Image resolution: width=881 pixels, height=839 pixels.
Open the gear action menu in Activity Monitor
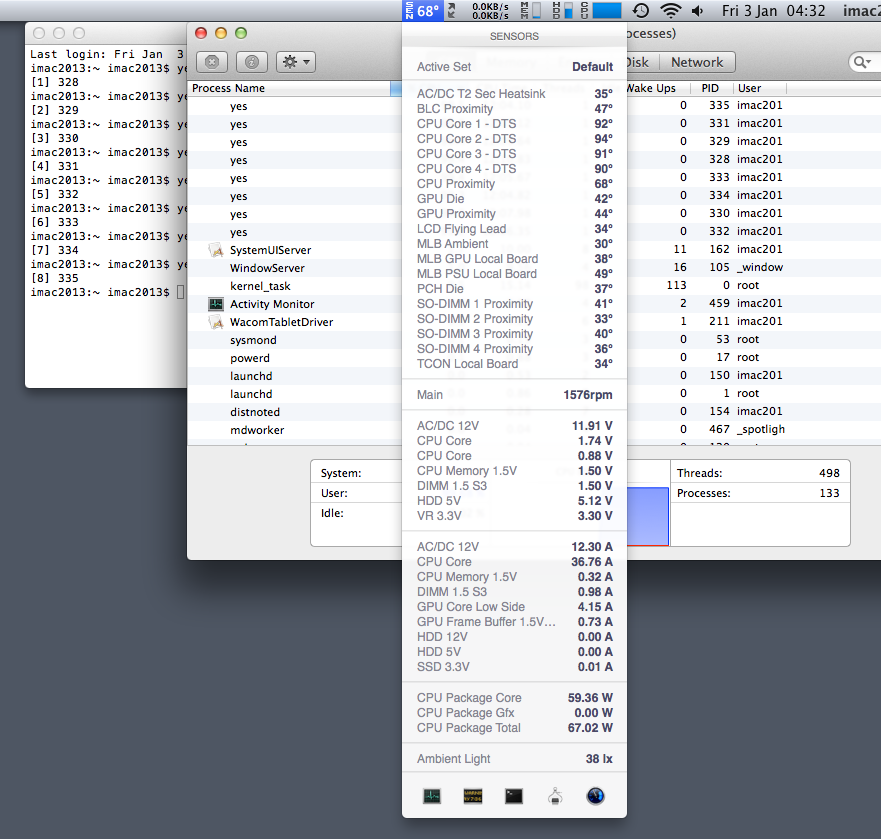296,62
